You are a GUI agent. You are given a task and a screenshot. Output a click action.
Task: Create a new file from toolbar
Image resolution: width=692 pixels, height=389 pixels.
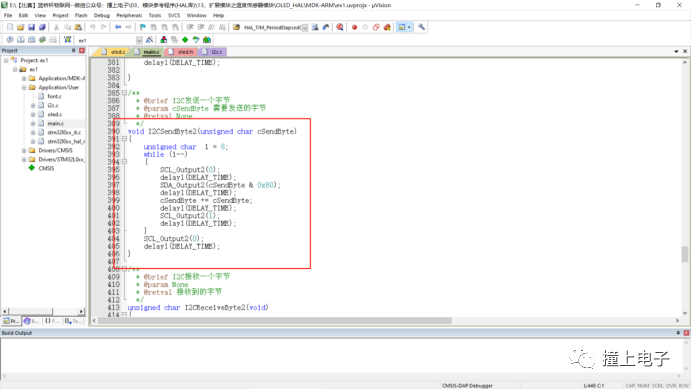pyautogui.click(x=10, y=27)
